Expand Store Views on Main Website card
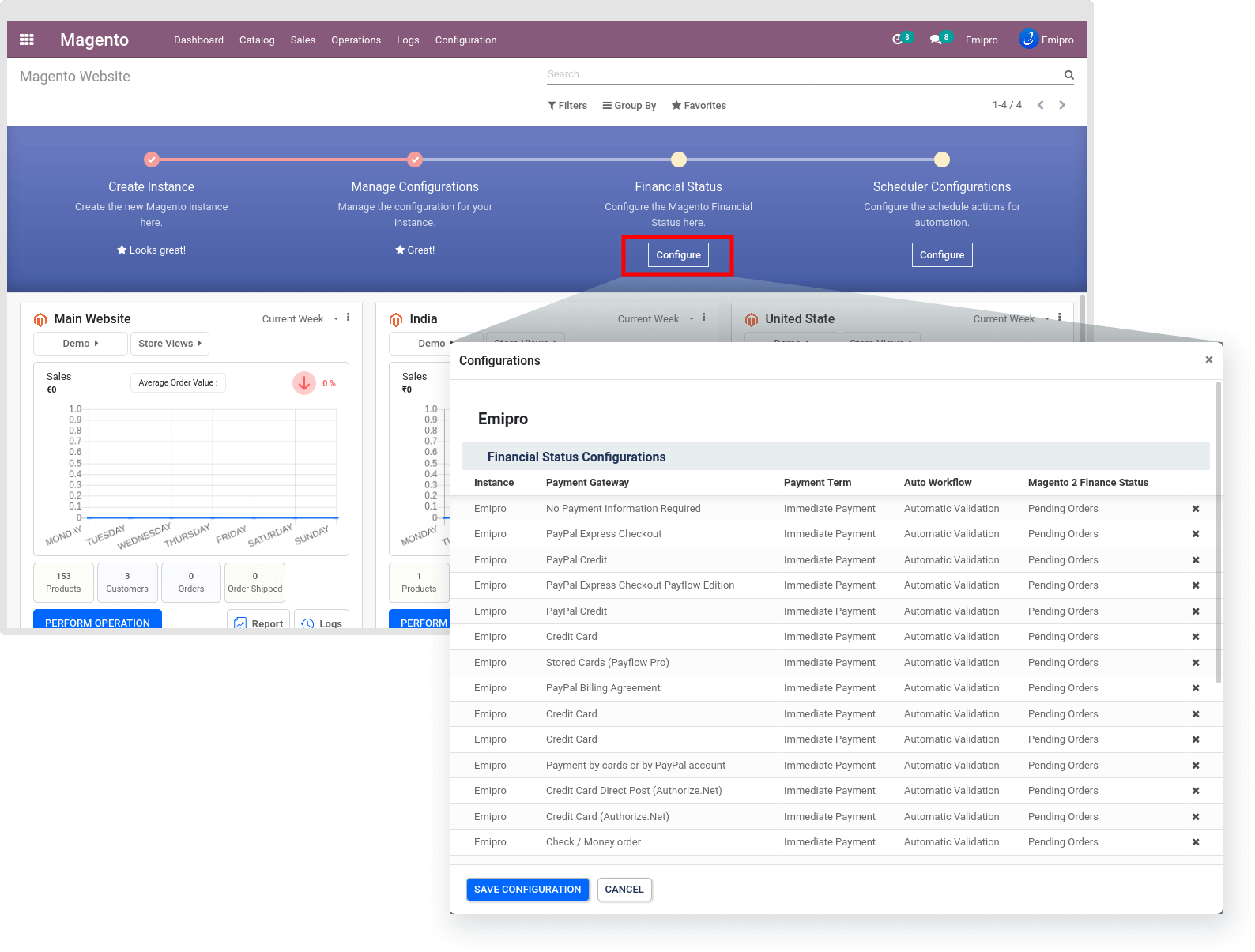Screen dimensions: 1255x952 (170, 344)
